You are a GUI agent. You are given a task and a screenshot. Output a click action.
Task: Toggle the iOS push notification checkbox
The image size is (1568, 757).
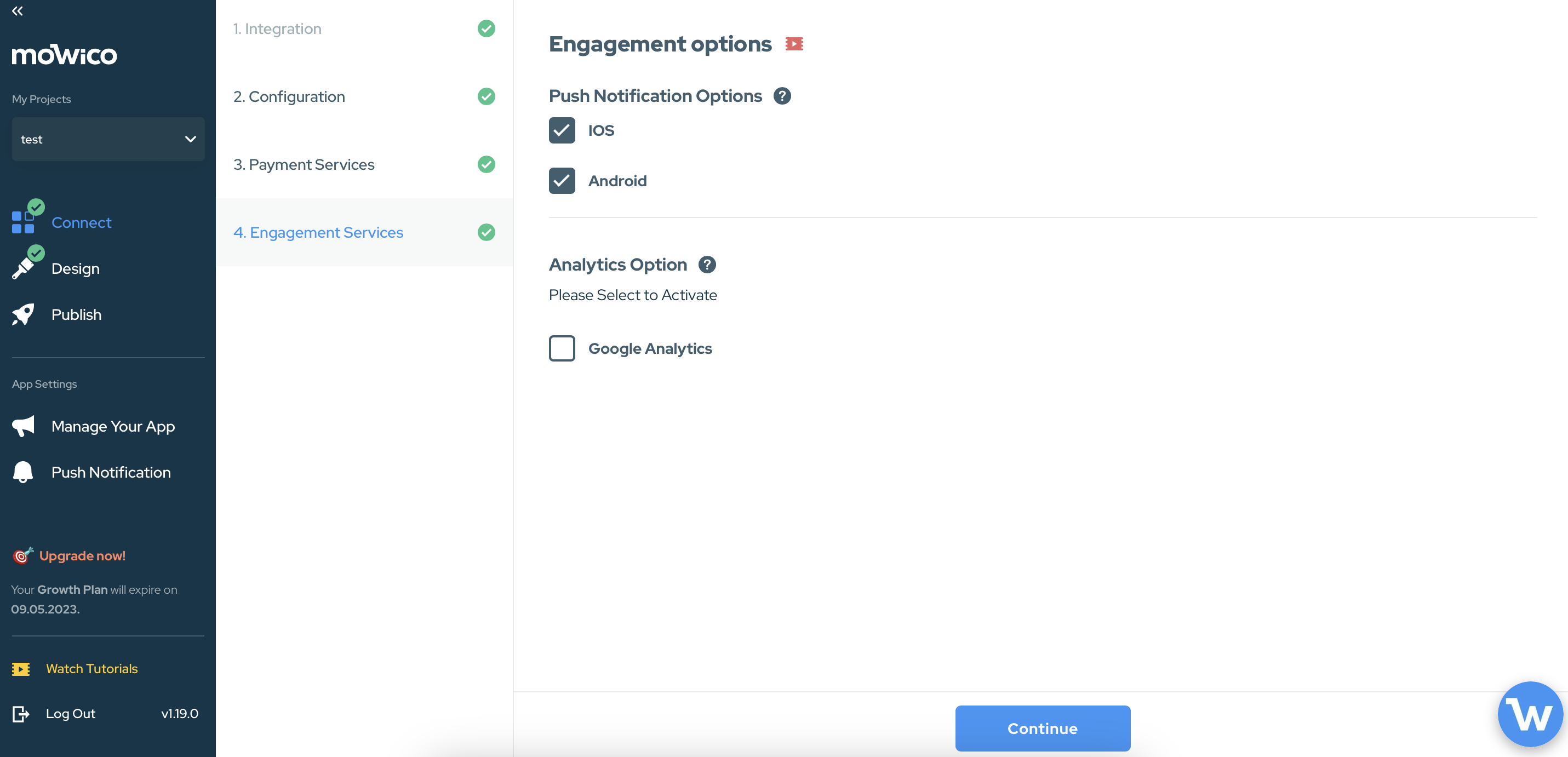click(561, 130)
